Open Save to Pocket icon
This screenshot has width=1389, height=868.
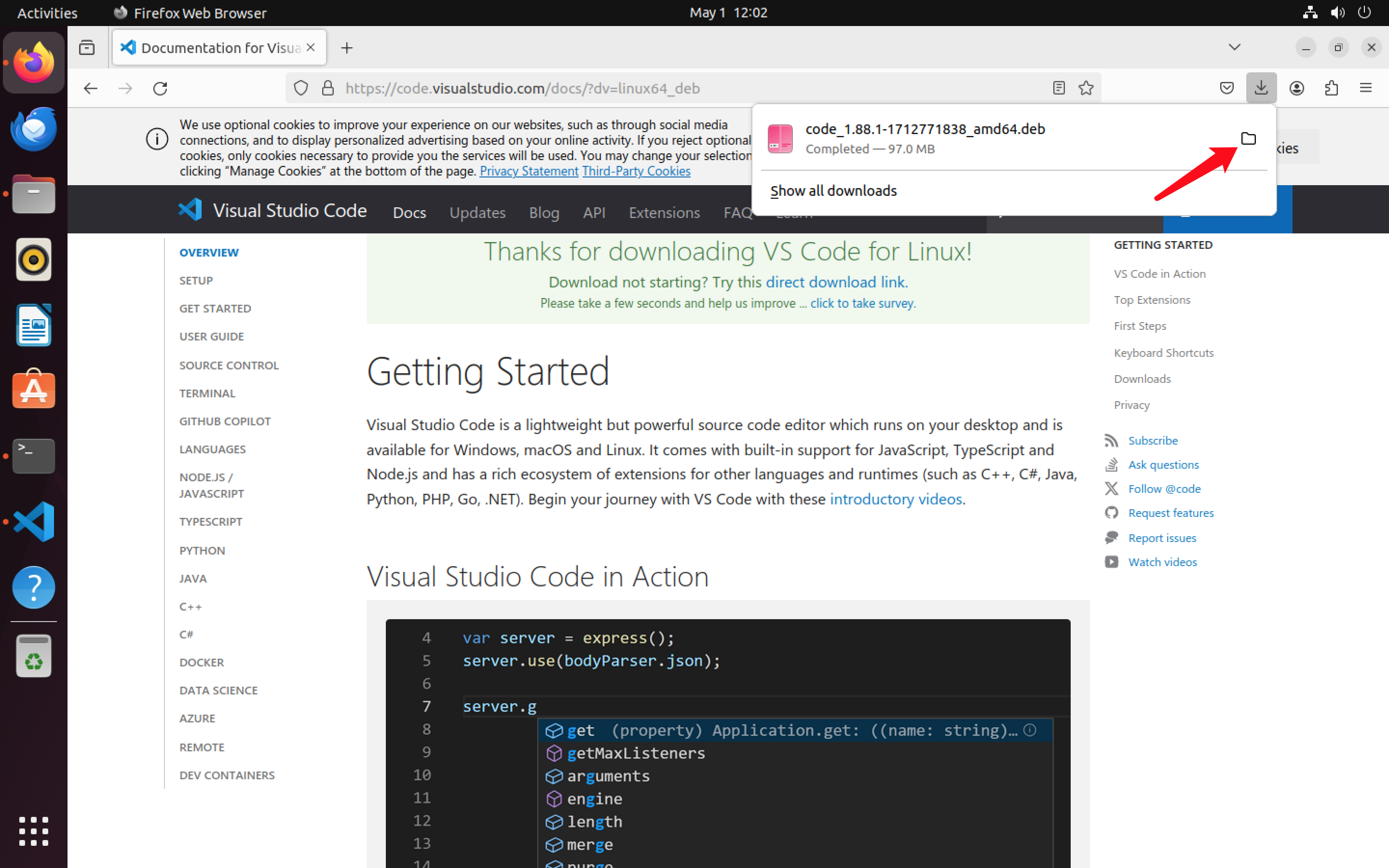tap(1226, 88)
